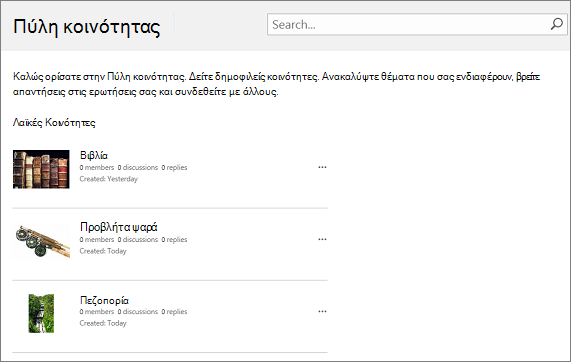Click the search magnifier icon
The width and height of the screenshot is (571, 362).
pyautogui.click(x=556, y=24)
